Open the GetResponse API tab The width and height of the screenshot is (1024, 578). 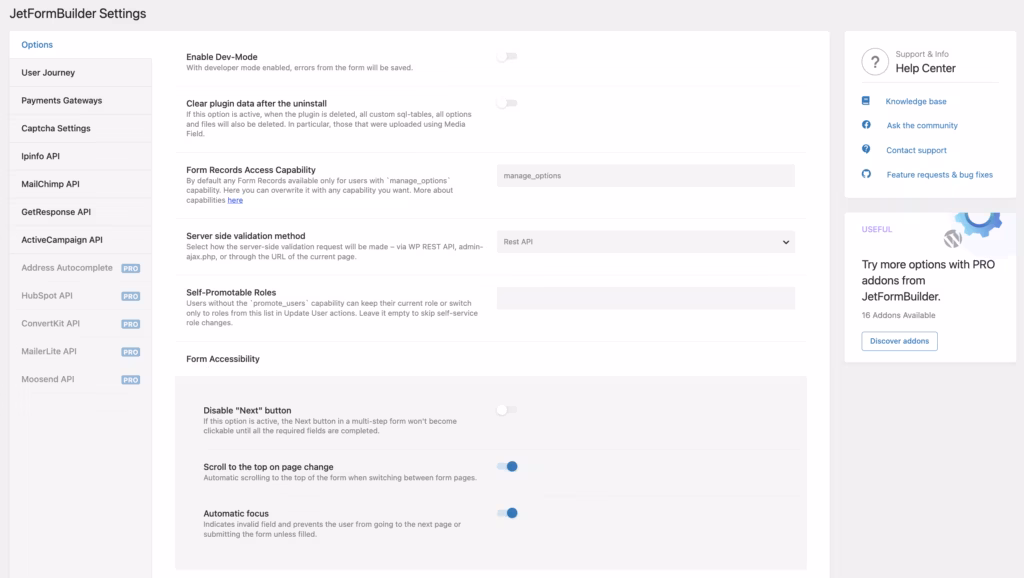80,212
